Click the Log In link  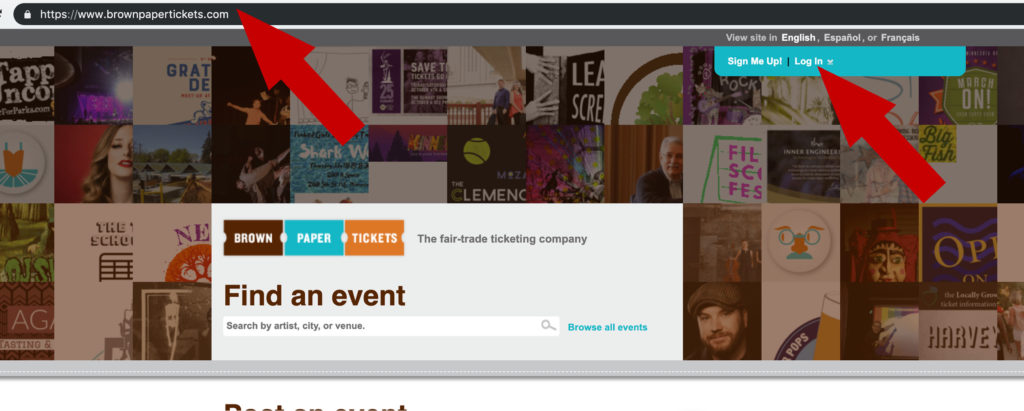[x=808, y=61]
